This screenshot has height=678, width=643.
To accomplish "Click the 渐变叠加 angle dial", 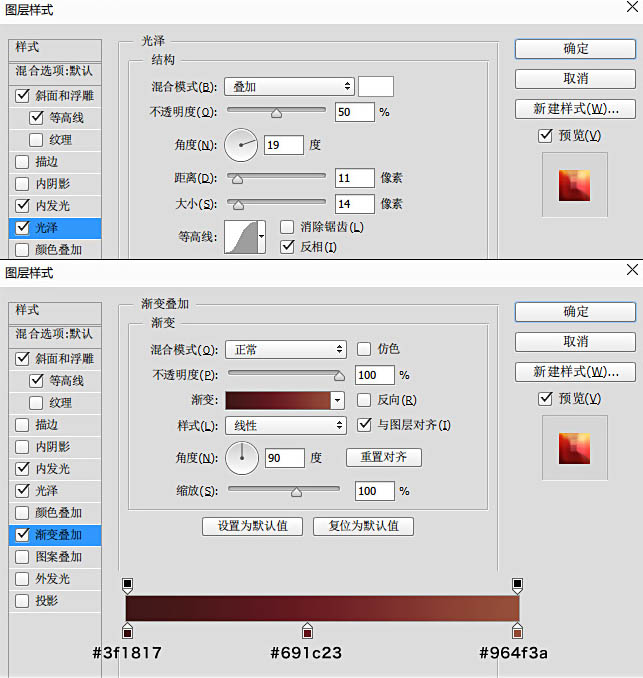I will coord(242,458).
